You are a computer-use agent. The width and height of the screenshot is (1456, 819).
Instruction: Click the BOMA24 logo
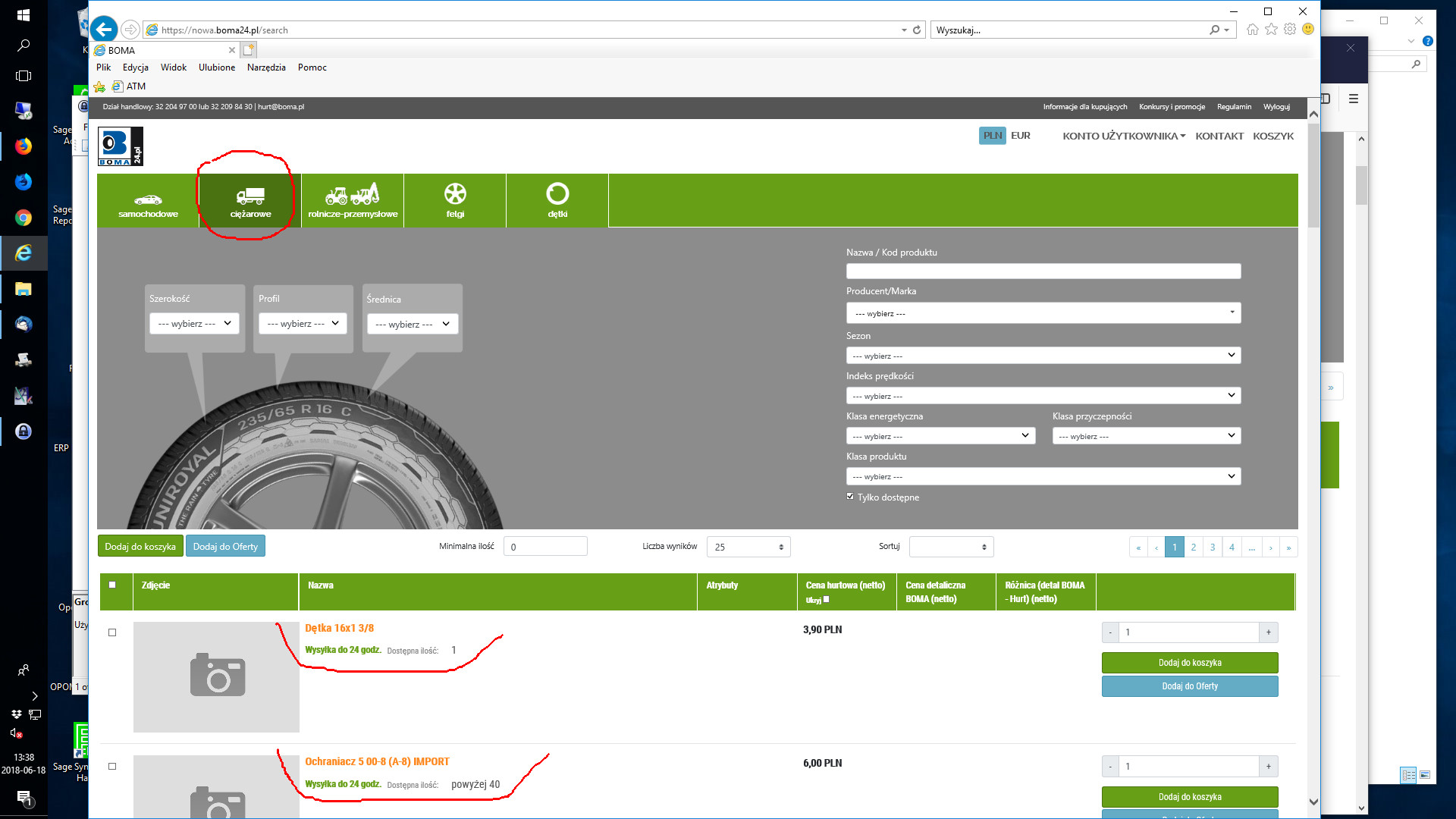point(120,146)
